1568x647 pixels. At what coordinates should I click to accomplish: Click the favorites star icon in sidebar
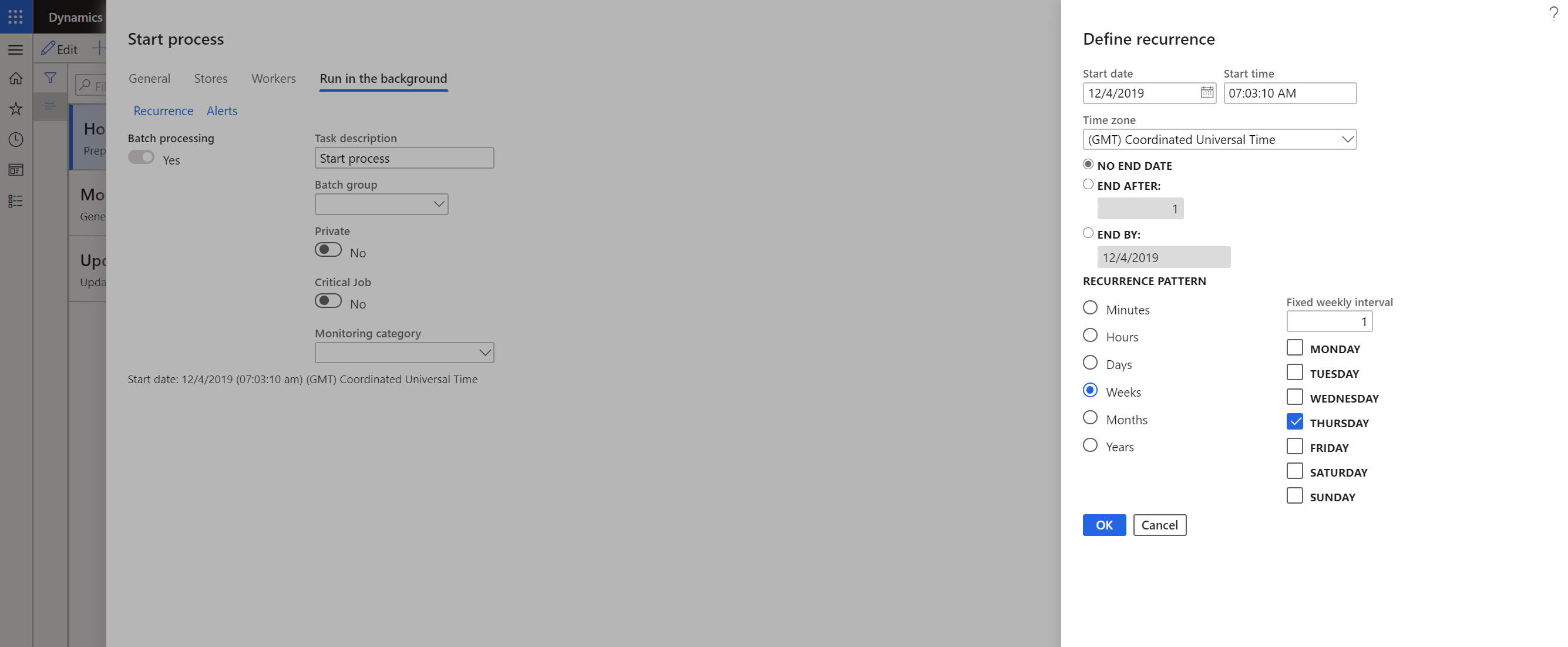click(x=15, y=107)
